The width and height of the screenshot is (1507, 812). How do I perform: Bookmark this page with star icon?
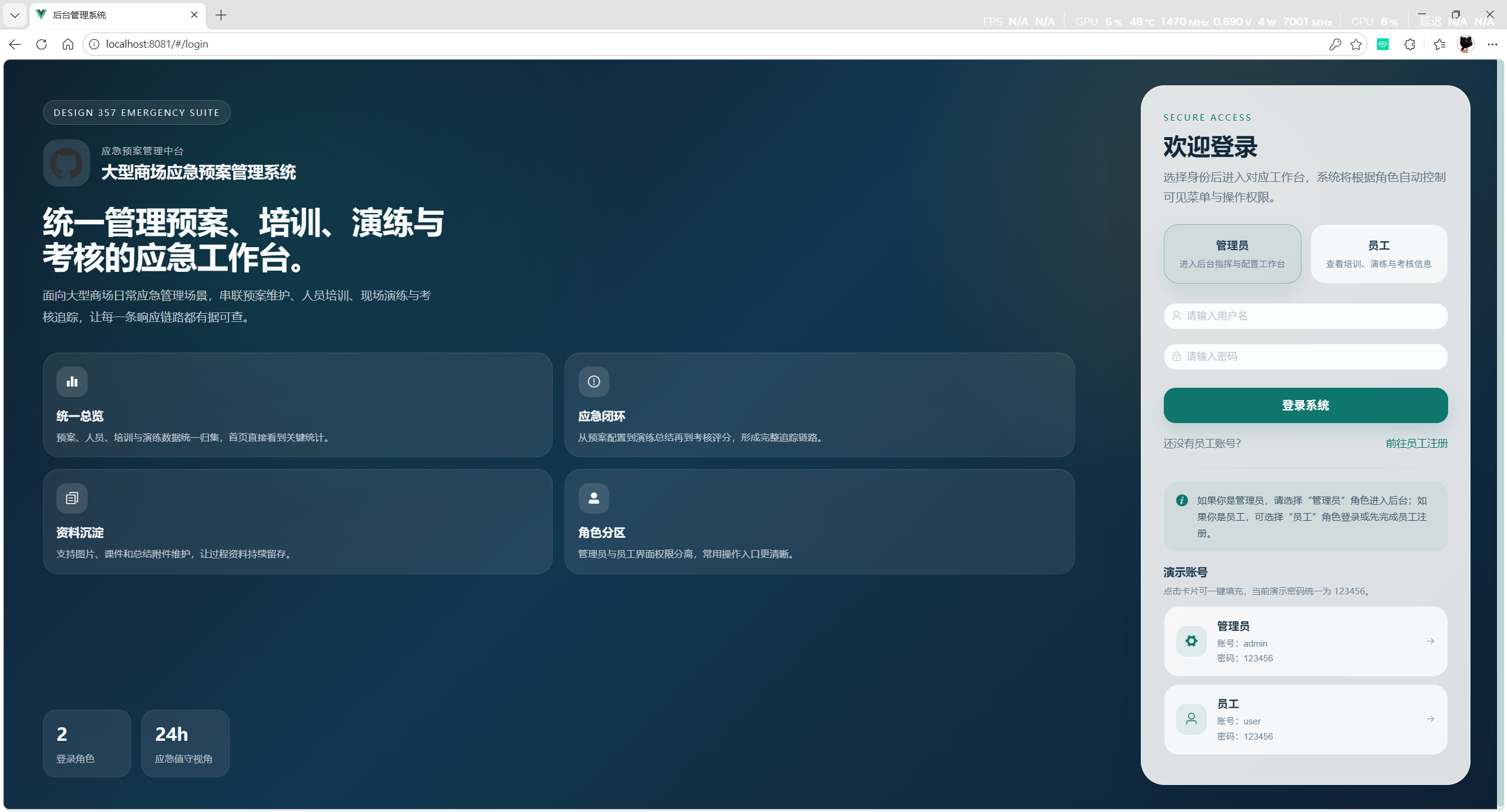[x=1356, y=44]
